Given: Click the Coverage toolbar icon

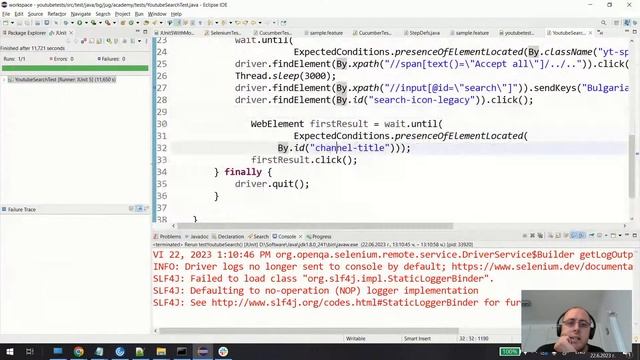Looking at the screenshot, I should click(93, 23).
